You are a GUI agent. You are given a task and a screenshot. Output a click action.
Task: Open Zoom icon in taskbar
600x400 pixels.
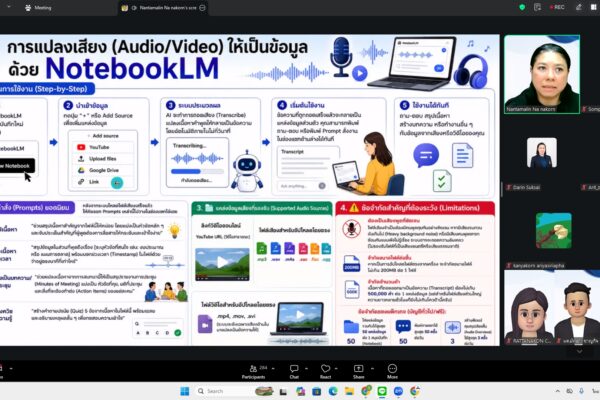pyautogui.click(x=398, y=391)
